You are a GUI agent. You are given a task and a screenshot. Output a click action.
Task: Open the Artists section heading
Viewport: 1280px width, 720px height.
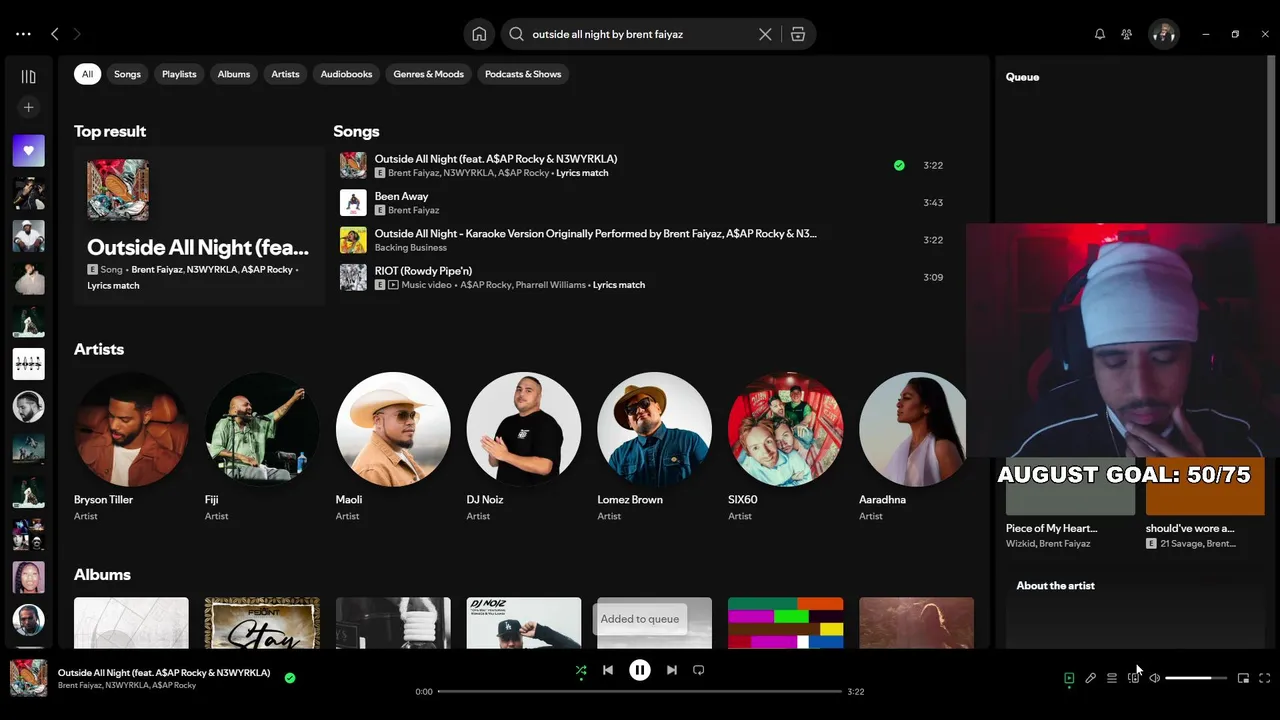(99, 349)
